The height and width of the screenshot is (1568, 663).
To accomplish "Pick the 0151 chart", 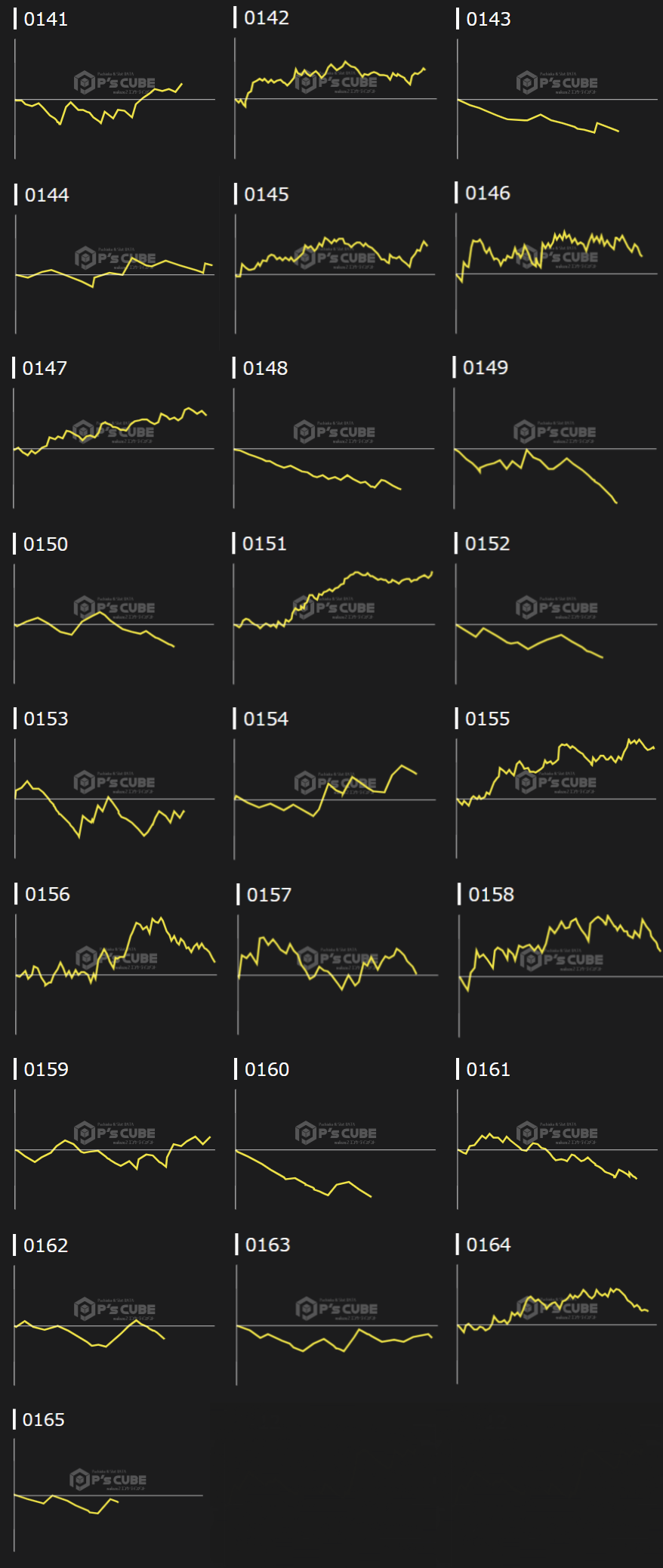I will coord(335,624).
